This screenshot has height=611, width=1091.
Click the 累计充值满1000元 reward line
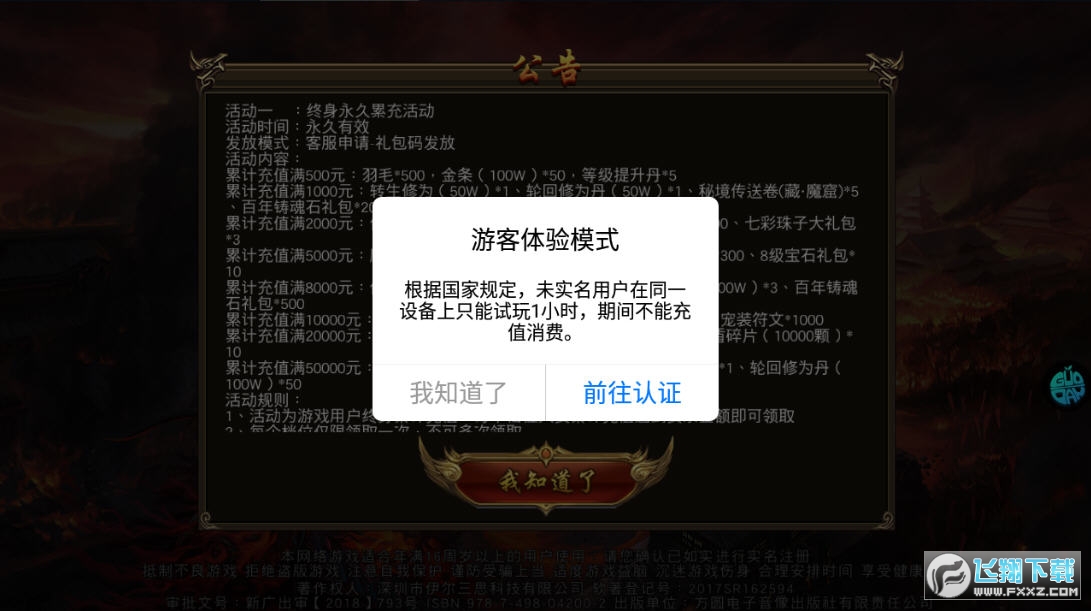click(542, 199)
